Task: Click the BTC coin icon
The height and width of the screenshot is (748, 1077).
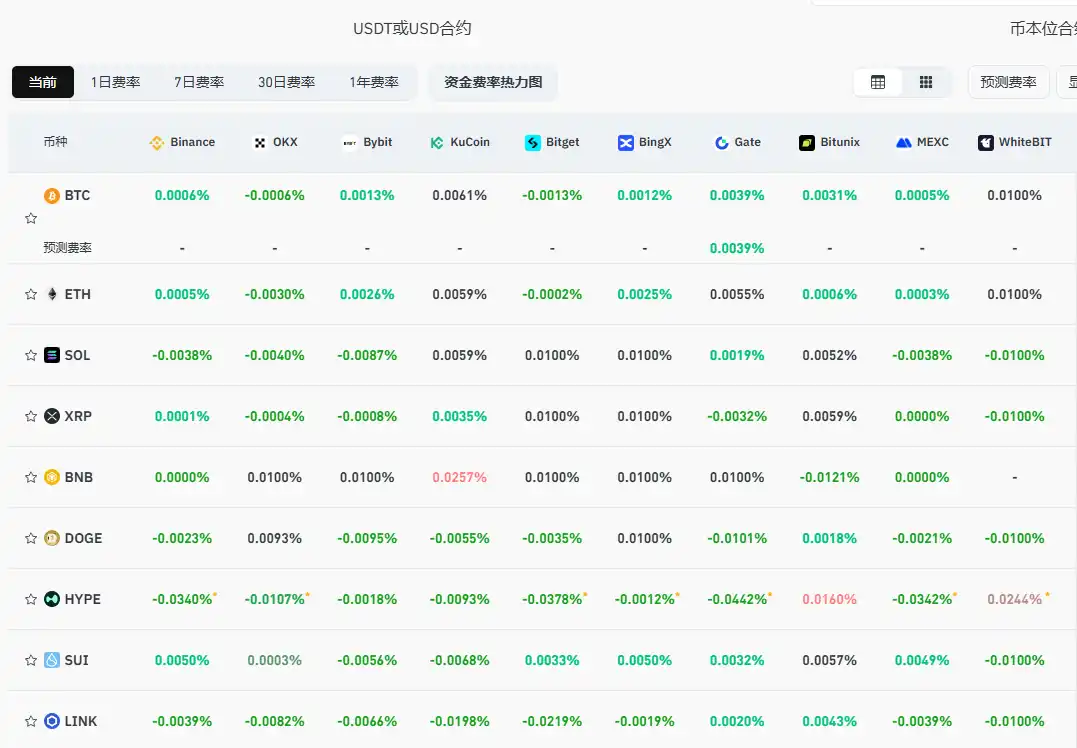Action: click(x=52, y=196)
